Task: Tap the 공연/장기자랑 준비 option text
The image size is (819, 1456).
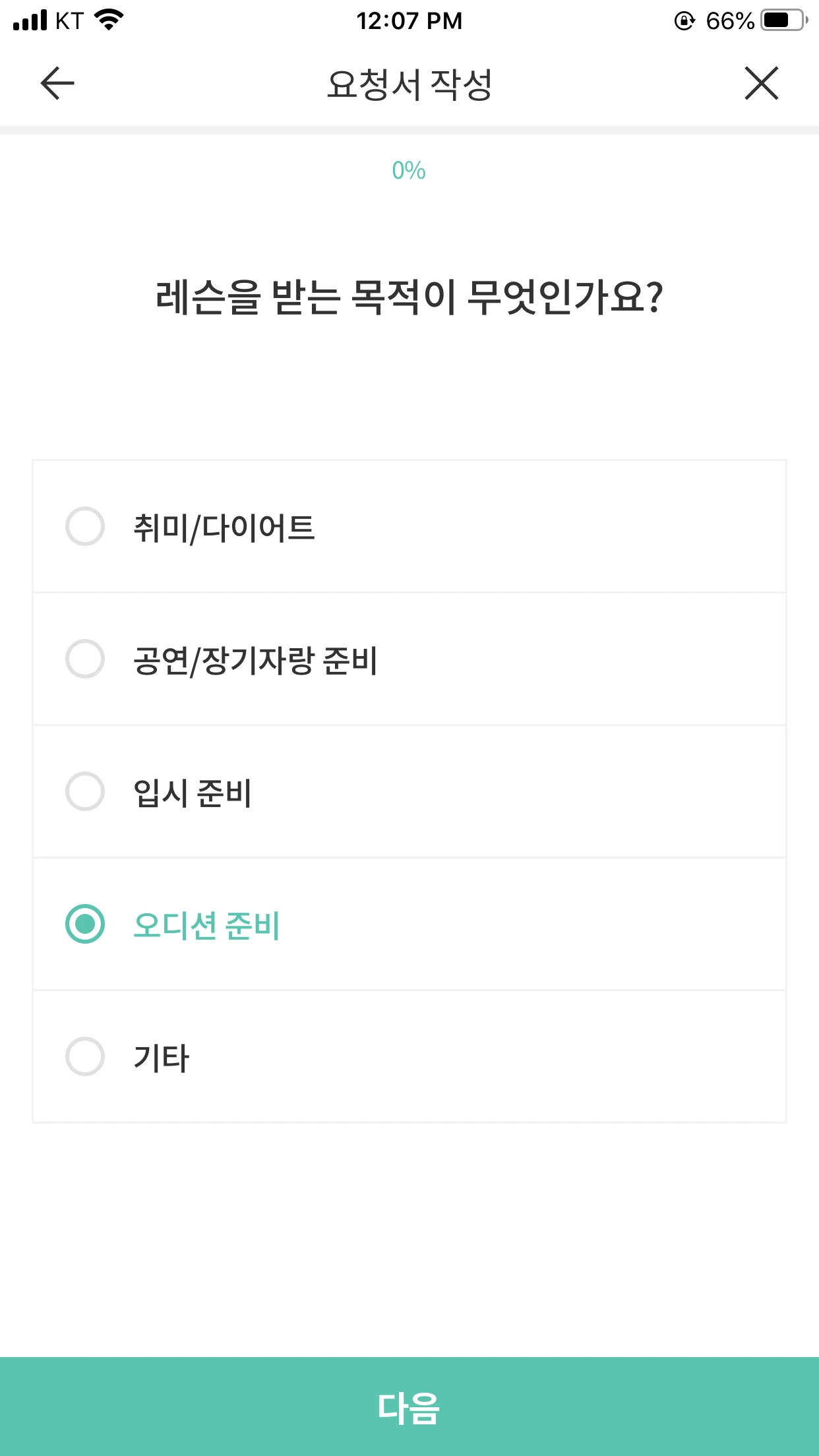Action: (x=255, y=660)
